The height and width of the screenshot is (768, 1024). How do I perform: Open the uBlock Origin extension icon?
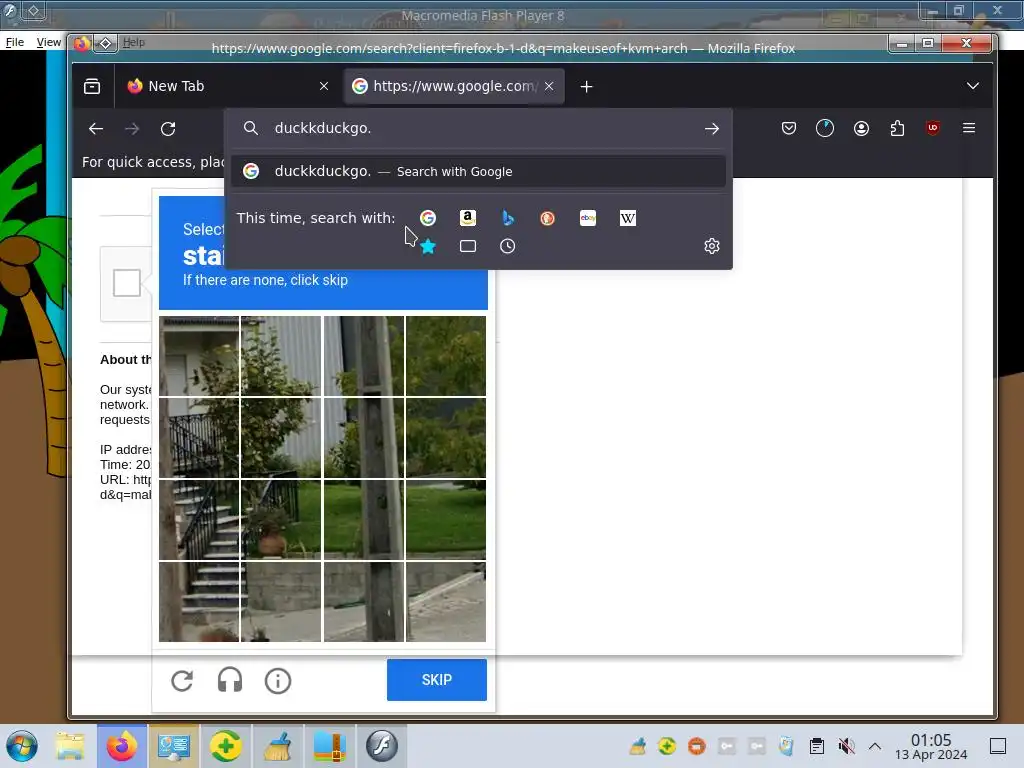click(x=933, y=129)
